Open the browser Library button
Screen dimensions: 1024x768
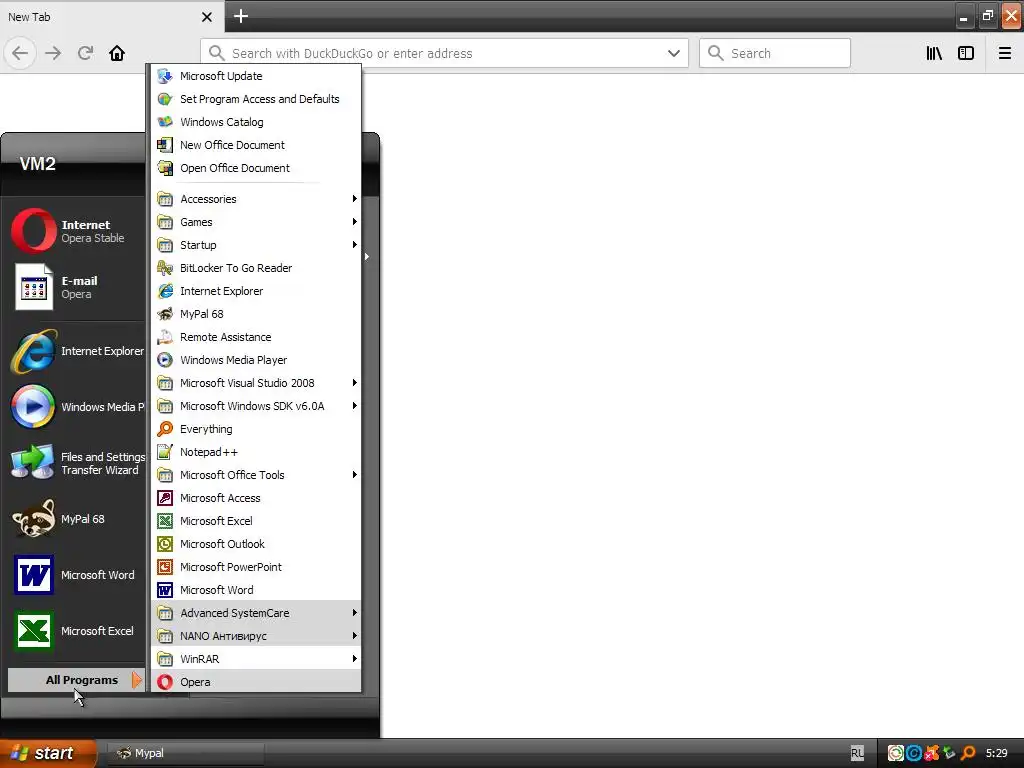(x=934, y=54)
